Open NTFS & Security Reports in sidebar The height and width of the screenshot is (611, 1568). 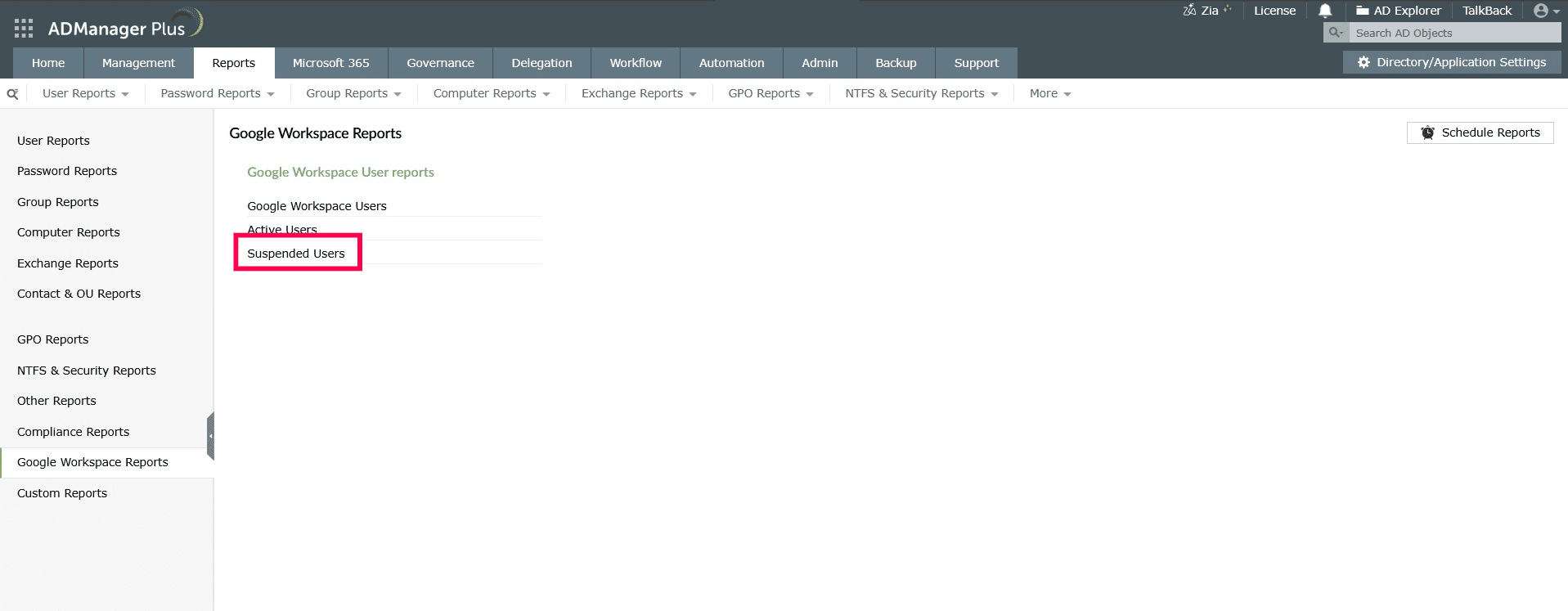click(x=87, y=371)
